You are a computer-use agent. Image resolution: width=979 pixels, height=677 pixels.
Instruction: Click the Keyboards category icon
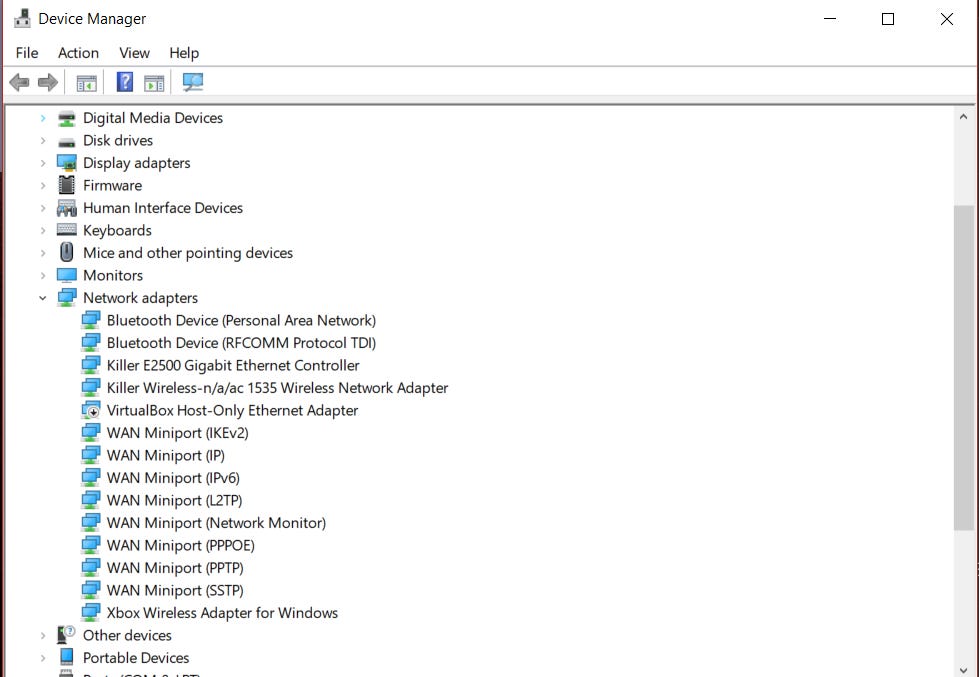pos(67,230)
